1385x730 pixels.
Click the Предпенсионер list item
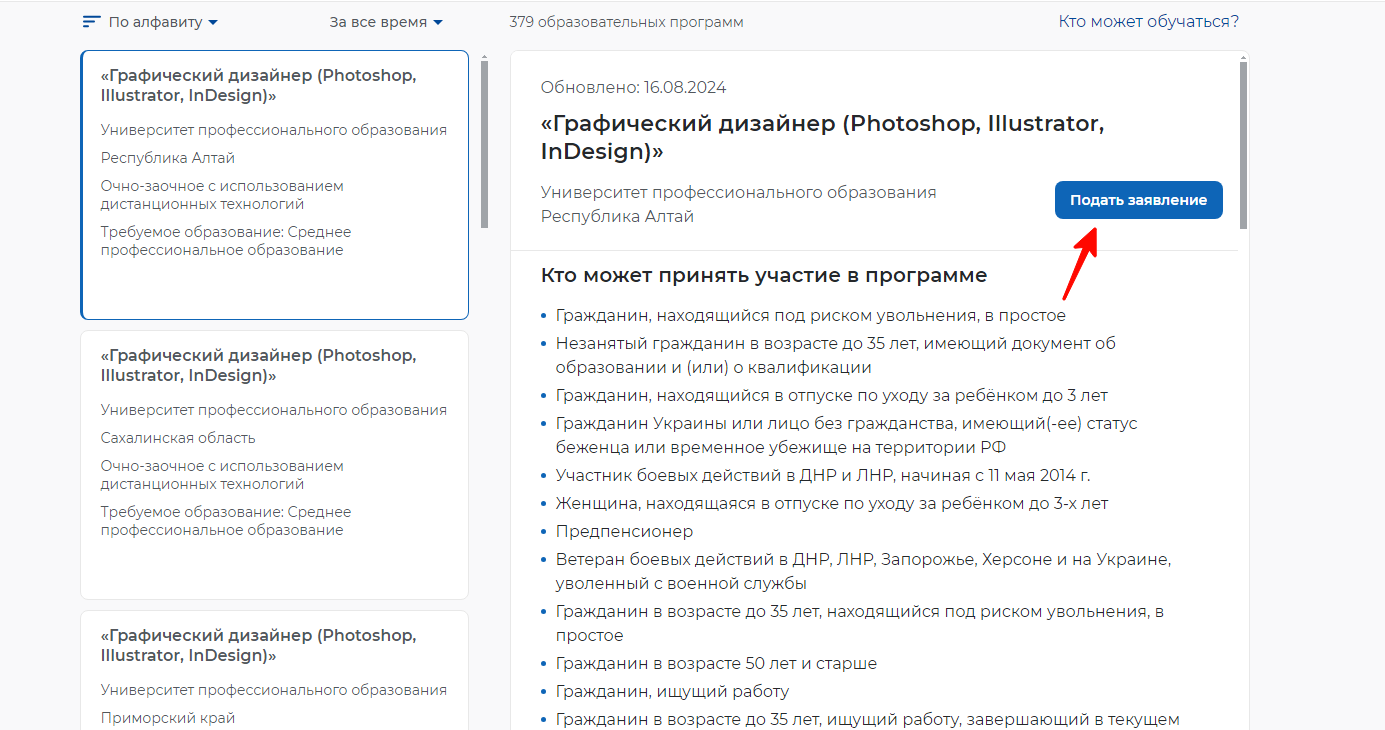tap(624, 531)
